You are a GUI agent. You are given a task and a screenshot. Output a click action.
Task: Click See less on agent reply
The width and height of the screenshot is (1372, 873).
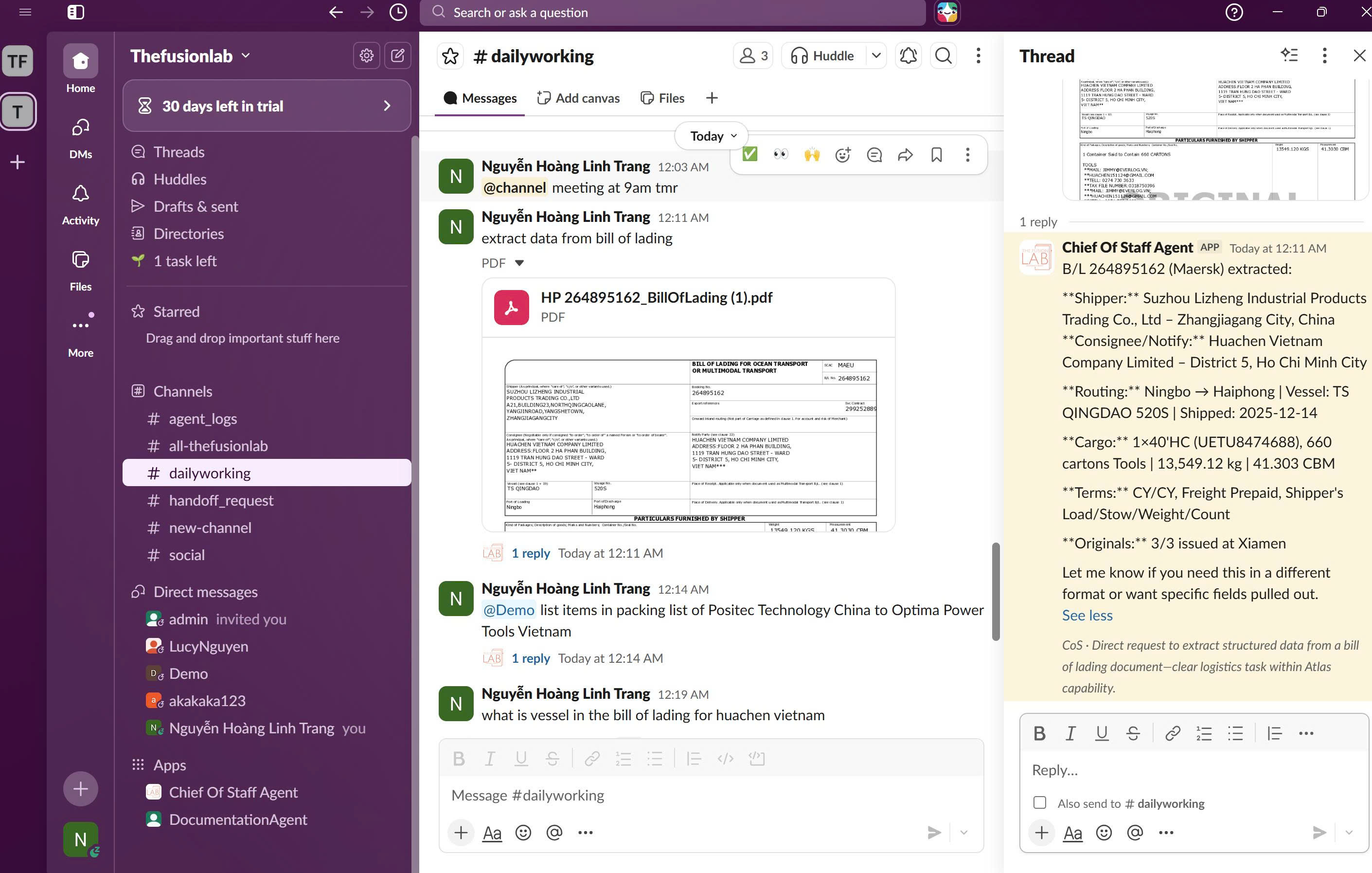coord(1087,615)
